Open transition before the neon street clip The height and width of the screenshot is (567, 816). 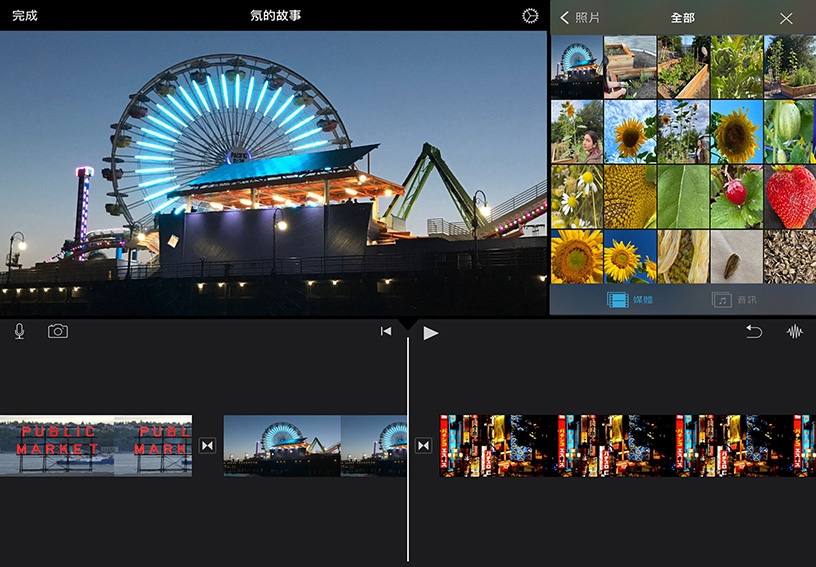[x=423, y=446]
